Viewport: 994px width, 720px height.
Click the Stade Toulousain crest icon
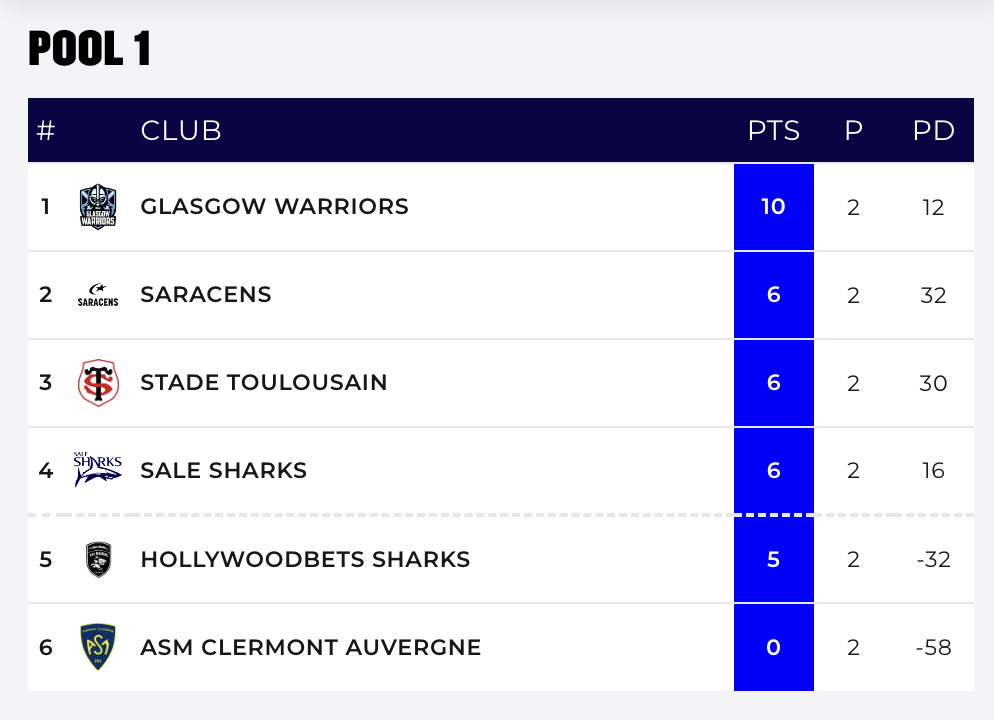click(x=98, y=383)
